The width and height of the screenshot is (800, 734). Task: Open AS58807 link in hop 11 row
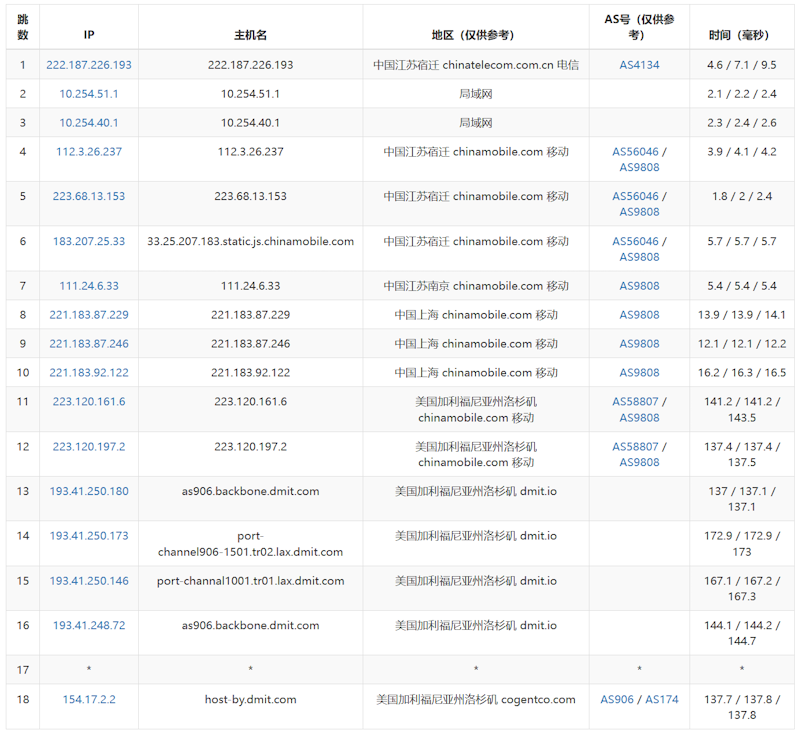[635, 402]
